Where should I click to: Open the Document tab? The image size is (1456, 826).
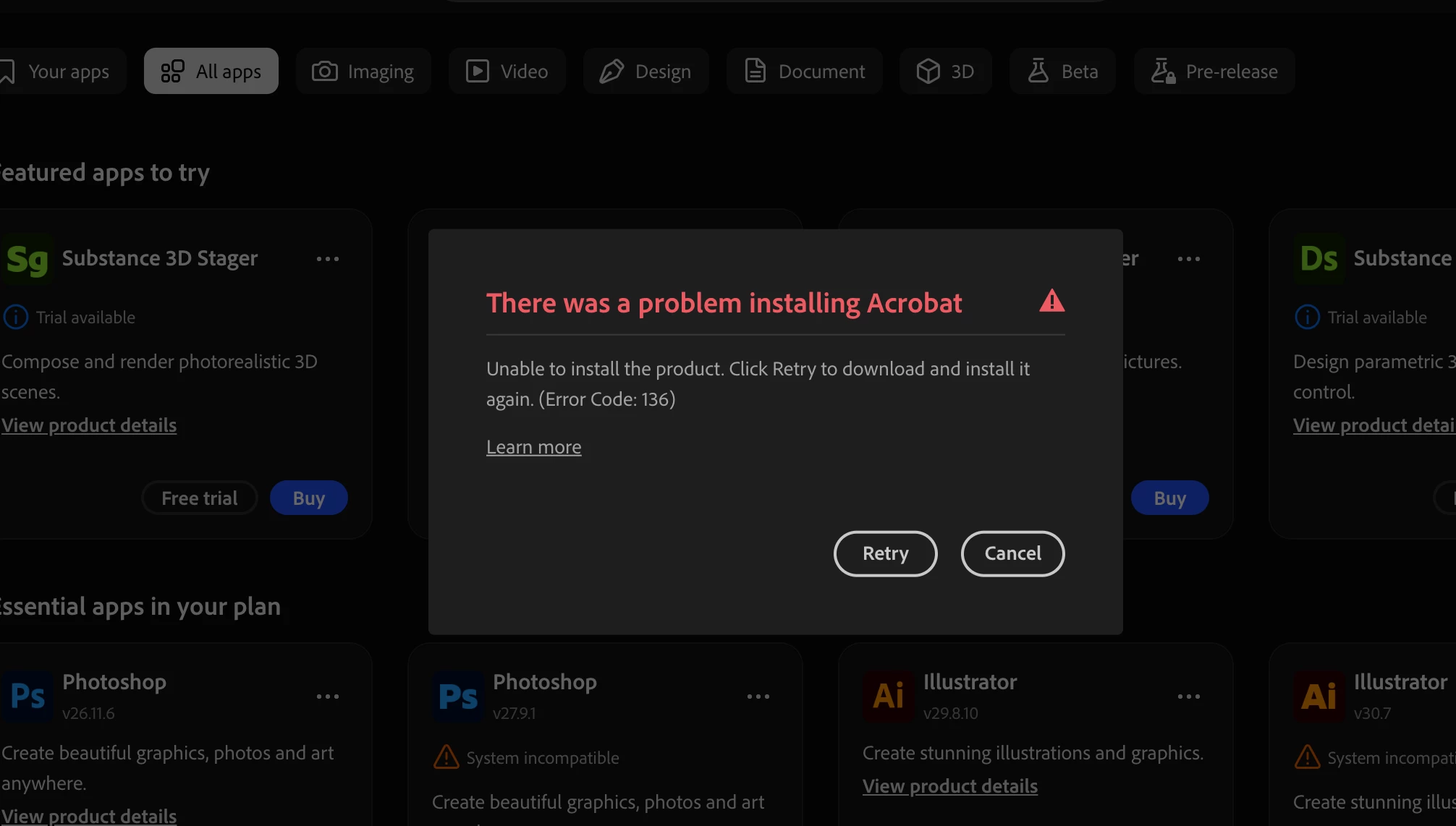pyautogui.click(x=805, y=71)
